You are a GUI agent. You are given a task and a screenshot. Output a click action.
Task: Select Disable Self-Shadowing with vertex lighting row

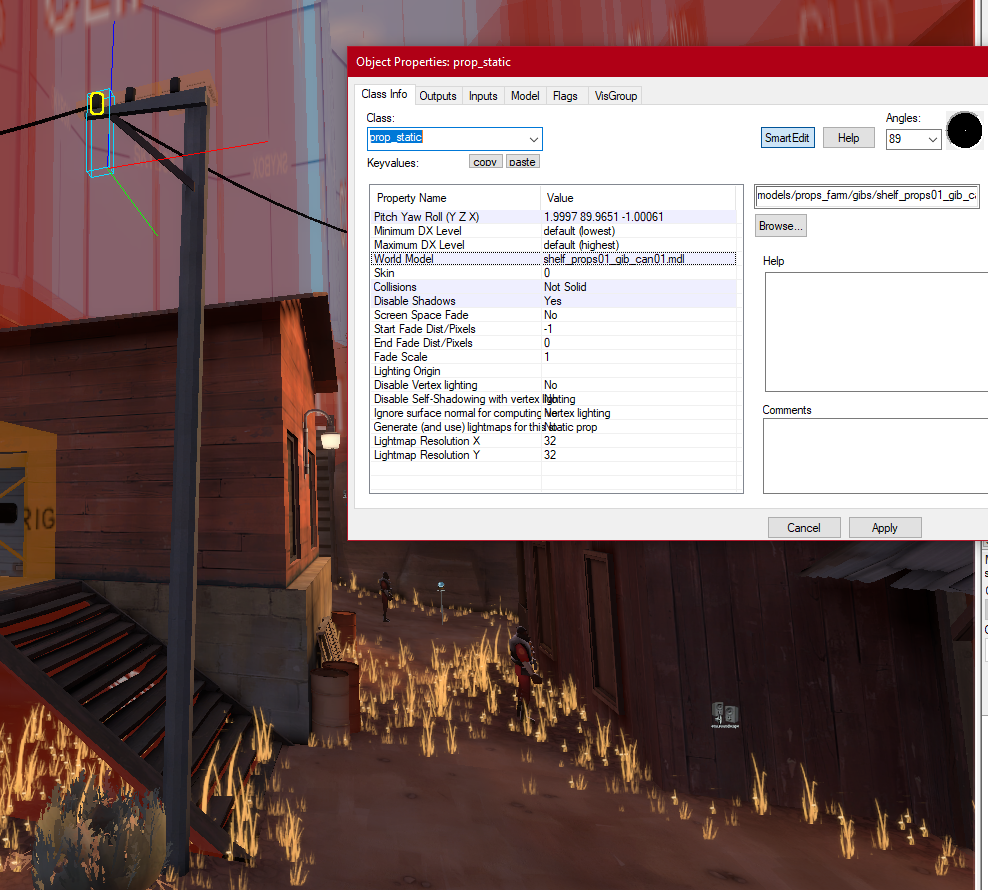[553, 399]
